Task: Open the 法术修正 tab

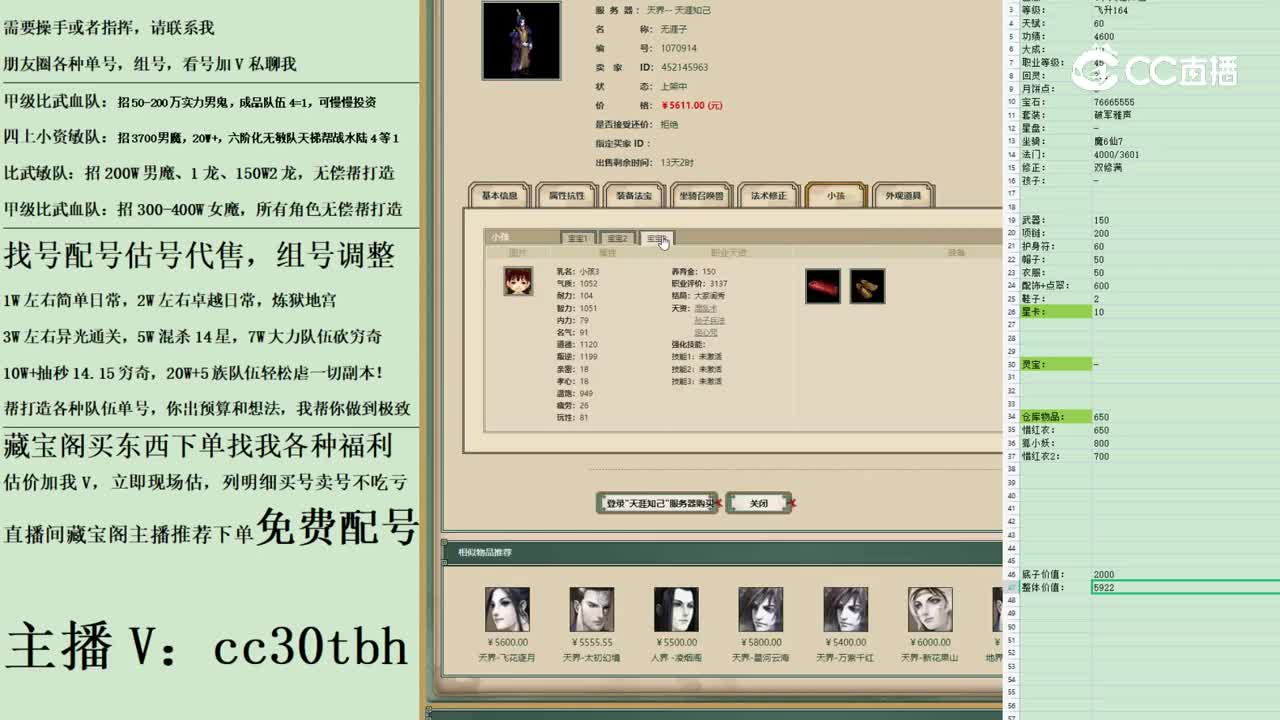Action: 769,196
